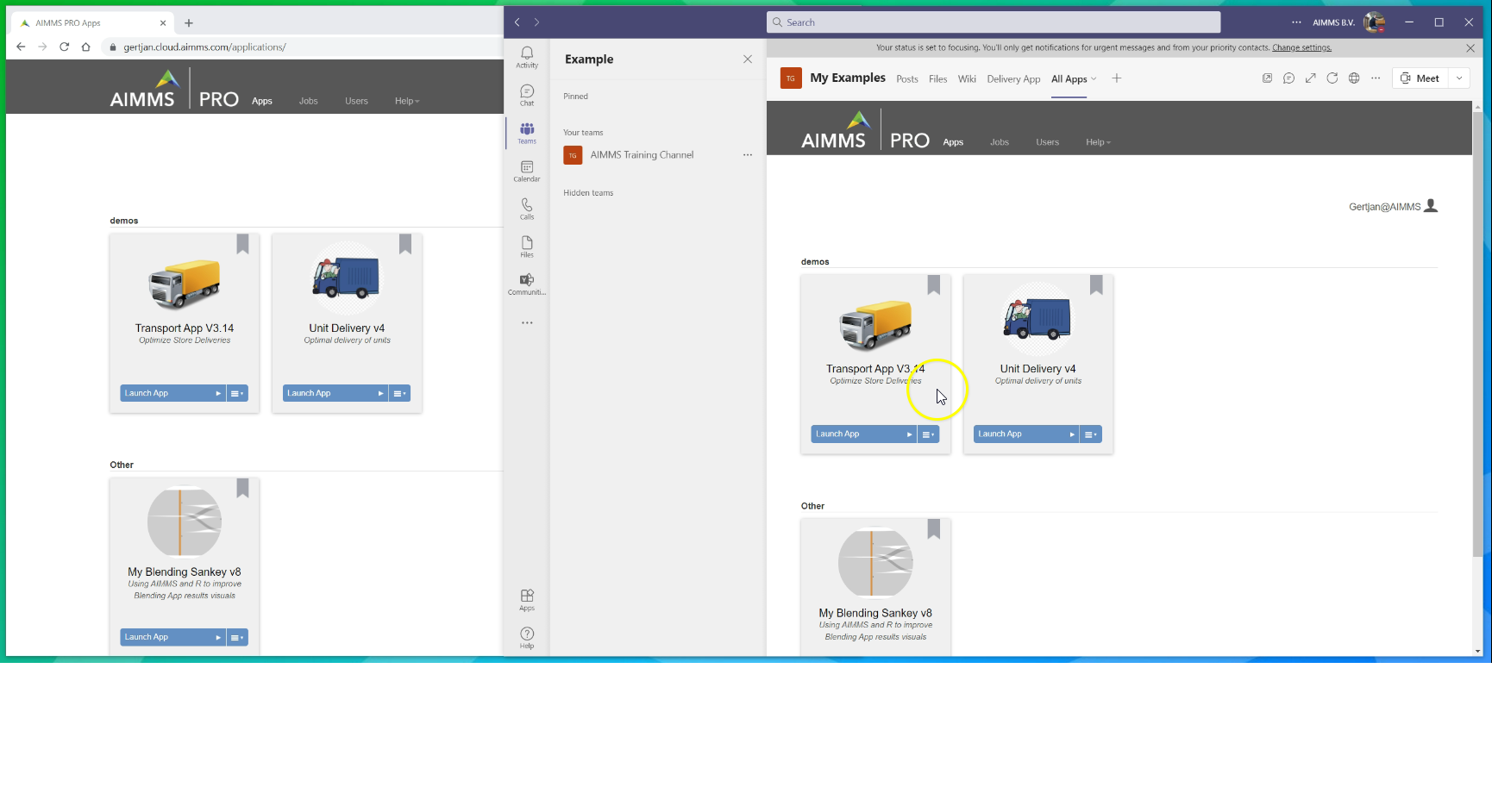Toggle bookmark on My Blending Sankey card in Teams
This screenshot has width=1492, height=812.
(934, 529)
